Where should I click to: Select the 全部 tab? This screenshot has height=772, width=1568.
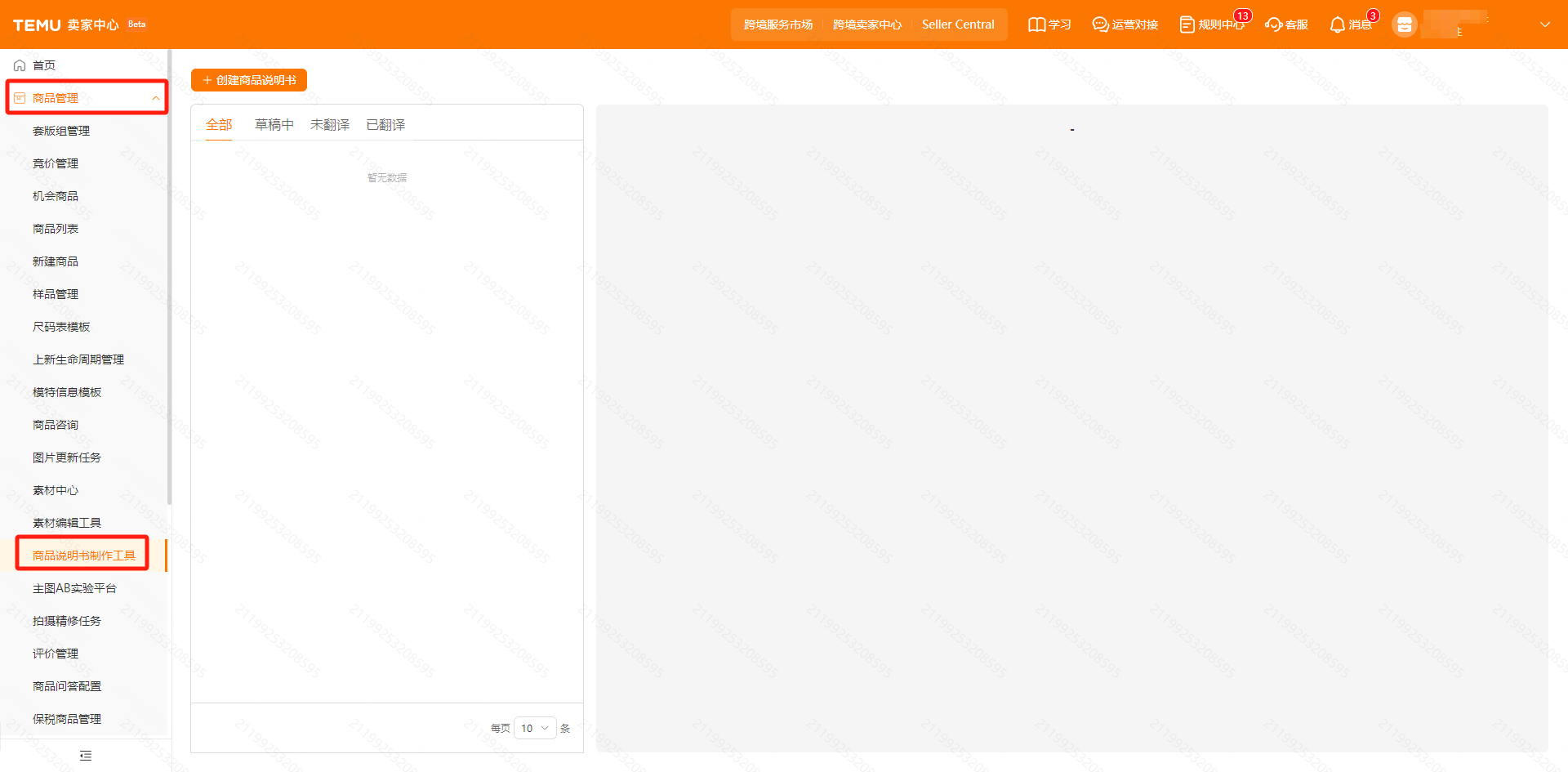tap(219, 125)
